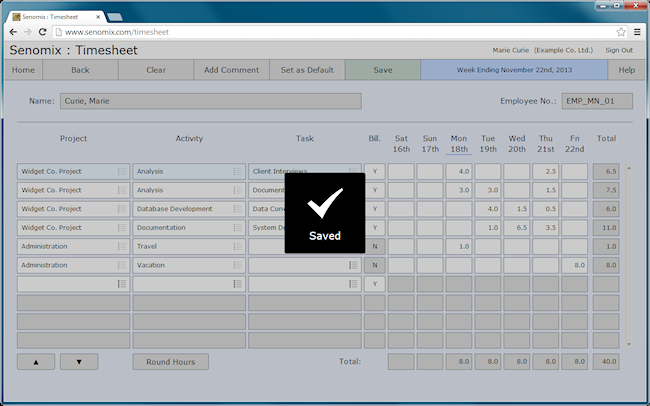Click the Sign Out link
Screen dimensions: 650x406
[619, 50]
